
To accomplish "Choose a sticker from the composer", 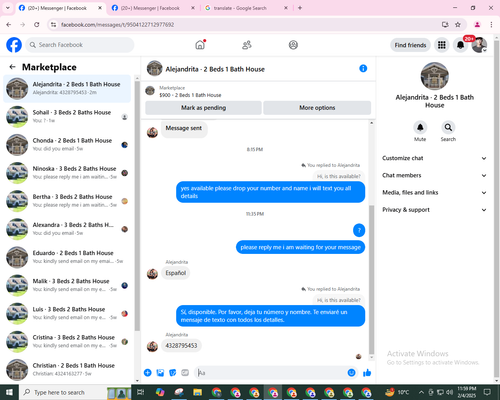I will coord(173,373).
